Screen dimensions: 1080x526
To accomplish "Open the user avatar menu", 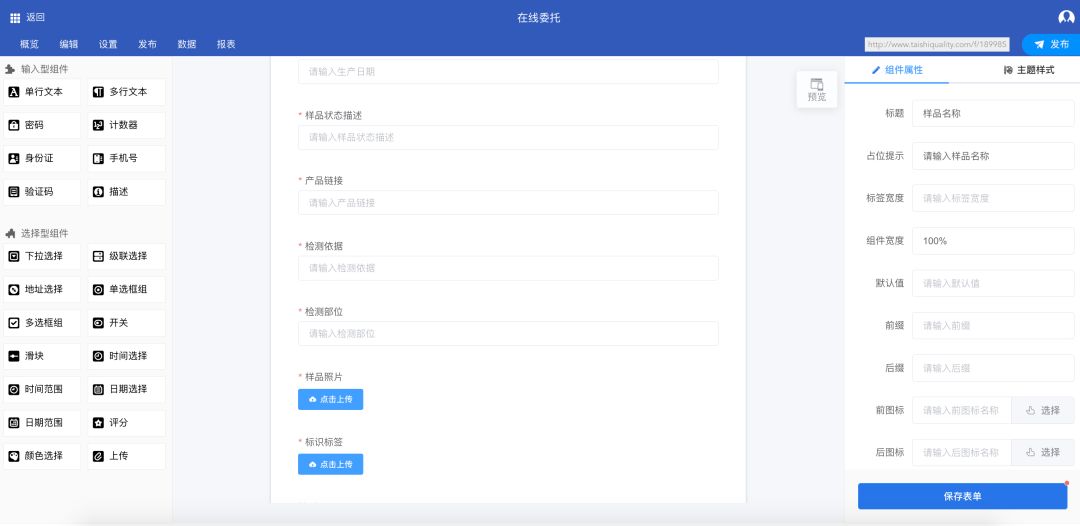I will point(1066,17).
